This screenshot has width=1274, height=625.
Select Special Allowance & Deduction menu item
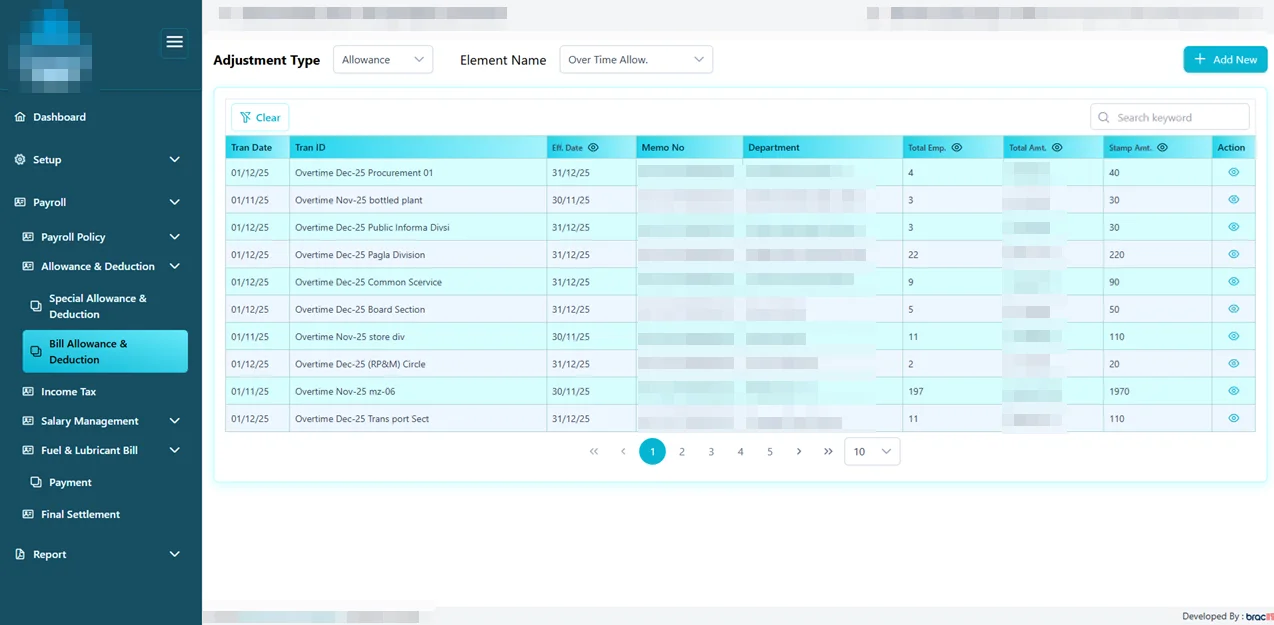97,306
